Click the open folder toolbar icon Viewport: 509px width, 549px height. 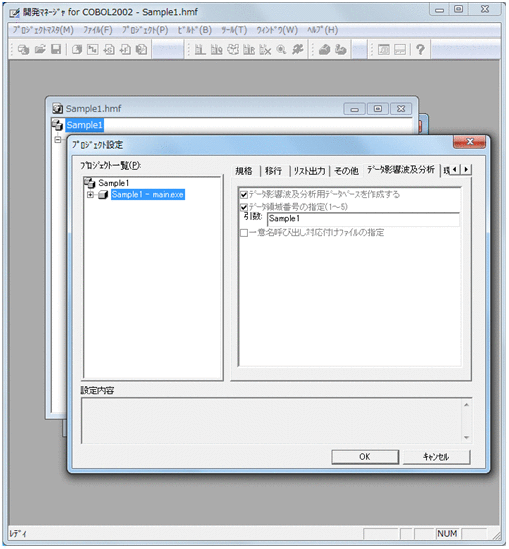coord(40,50)
